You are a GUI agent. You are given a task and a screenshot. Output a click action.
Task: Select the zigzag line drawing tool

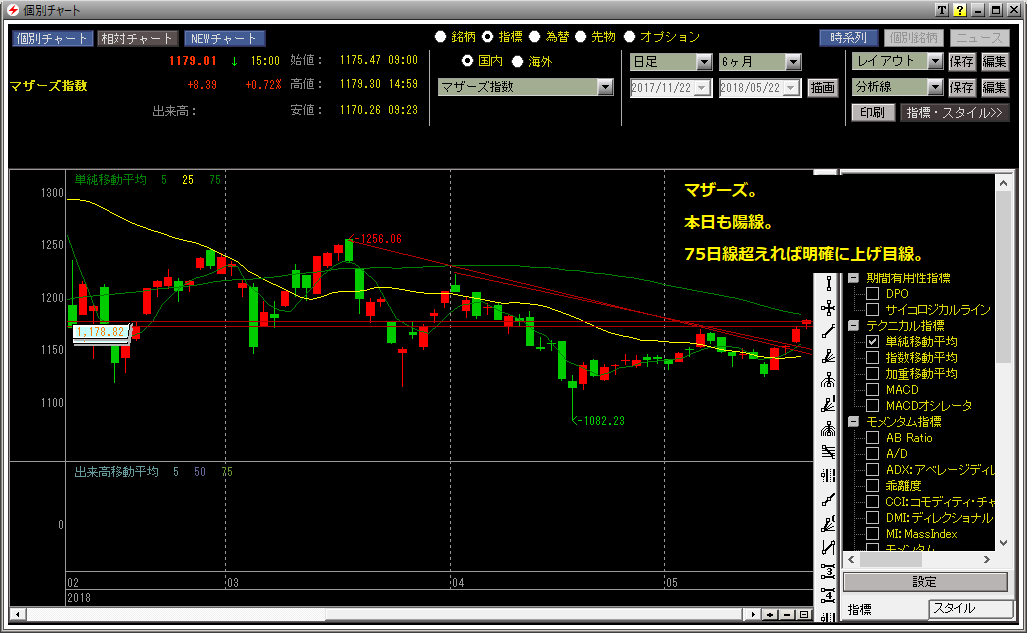tap(828, 548)
